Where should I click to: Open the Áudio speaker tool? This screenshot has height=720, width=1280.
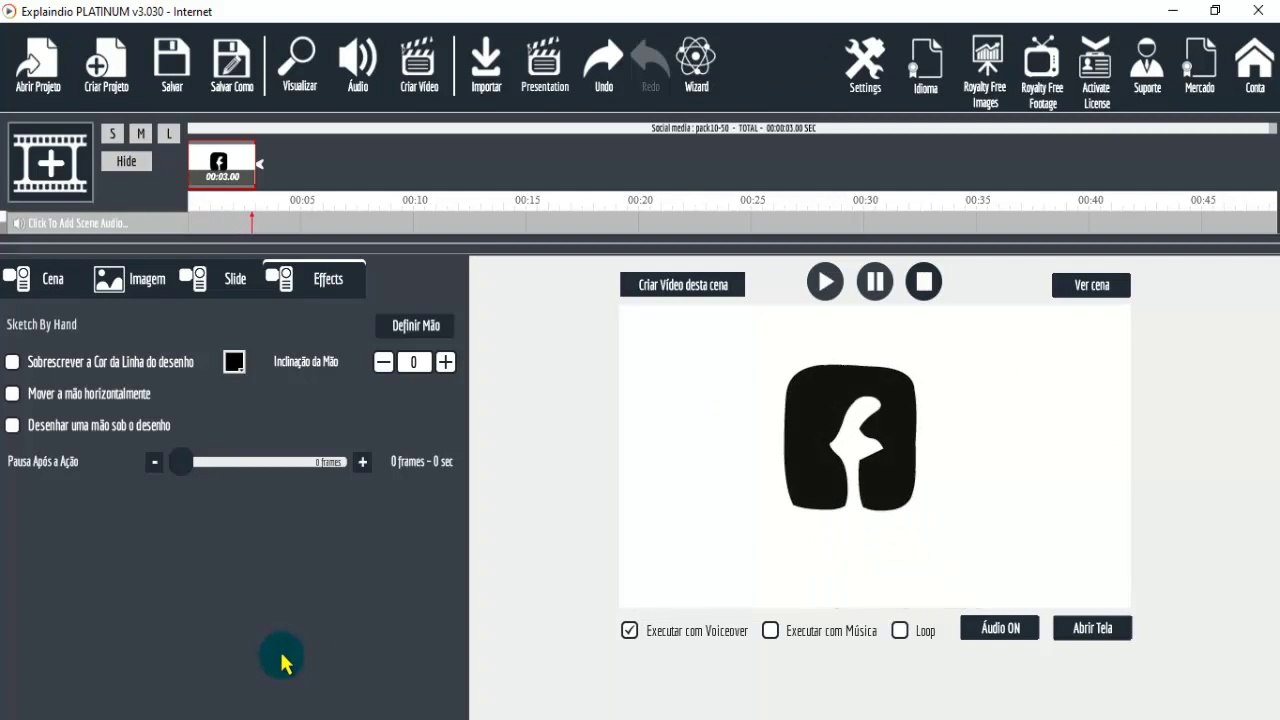click(358, 66)
